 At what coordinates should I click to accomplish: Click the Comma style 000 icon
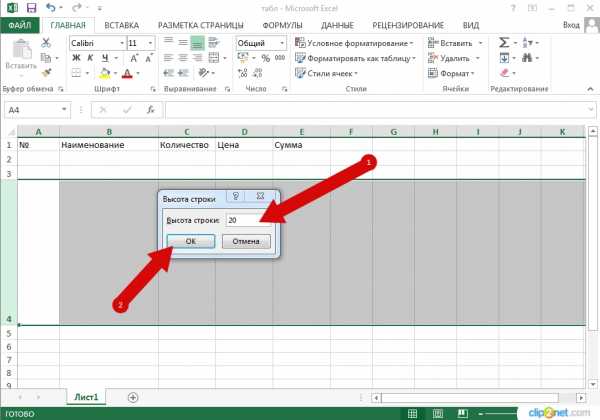(280, 58)
